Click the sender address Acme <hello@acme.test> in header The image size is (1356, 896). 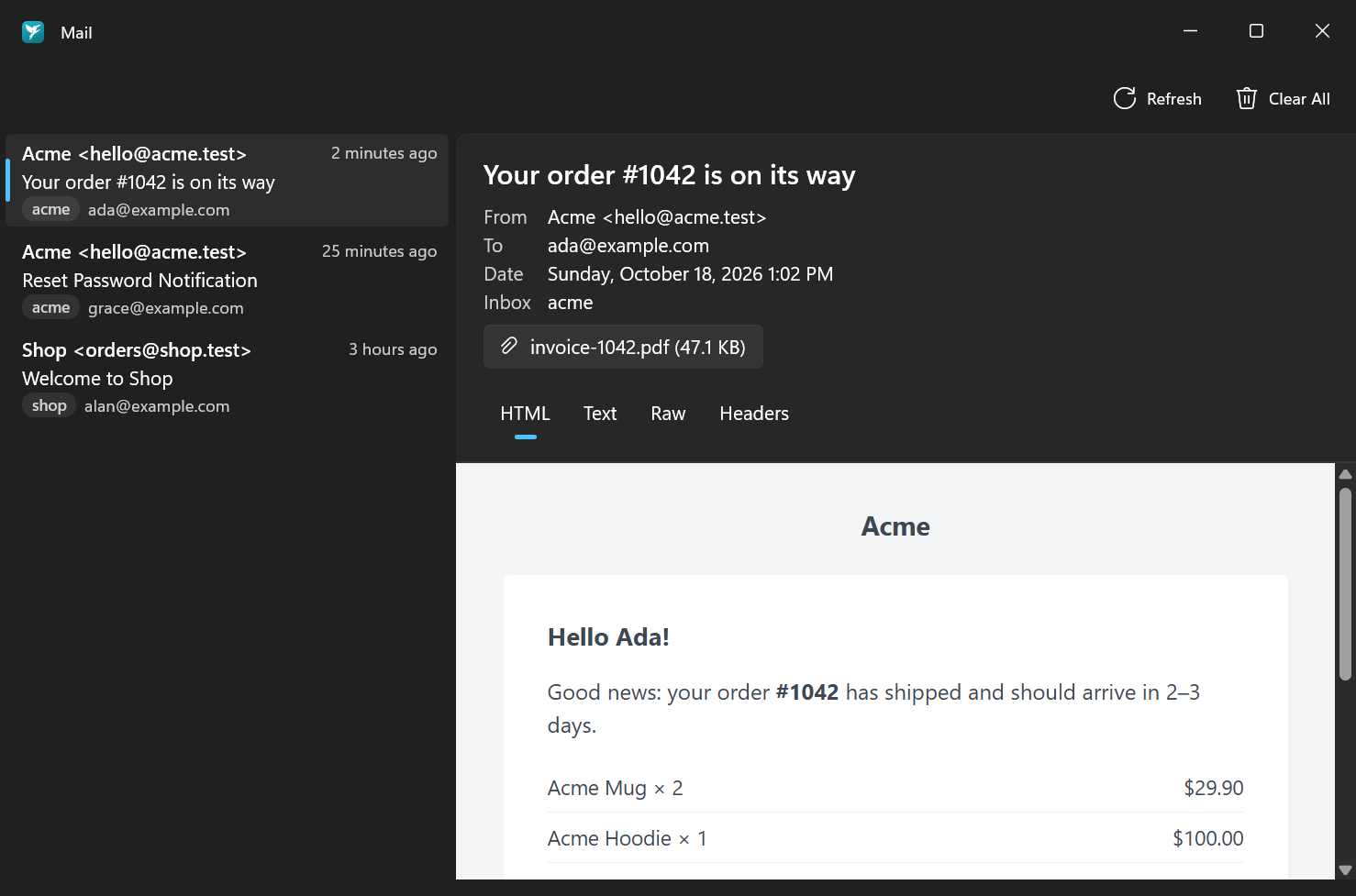[x=657, y=217]
